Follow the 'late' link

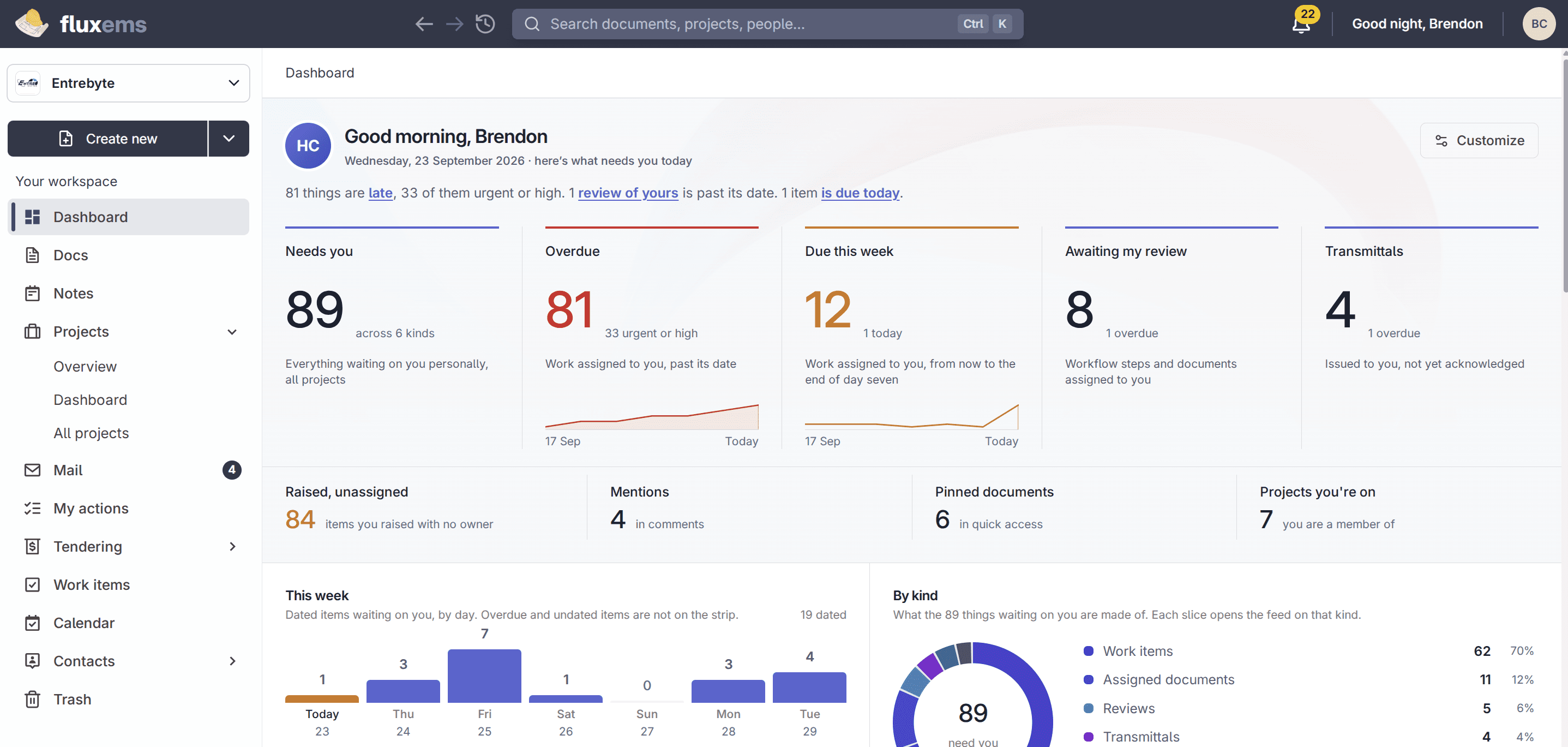(381, 193)
